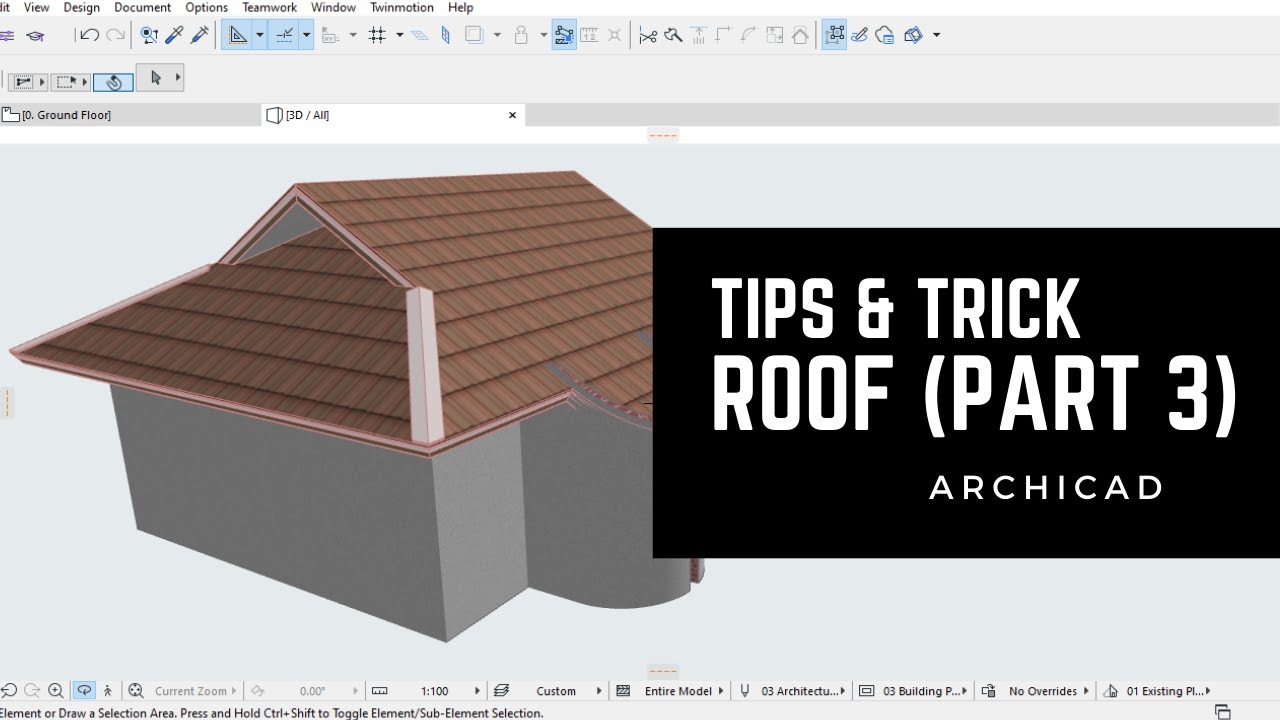
Task: Open the Help menu
Action: 461,7
